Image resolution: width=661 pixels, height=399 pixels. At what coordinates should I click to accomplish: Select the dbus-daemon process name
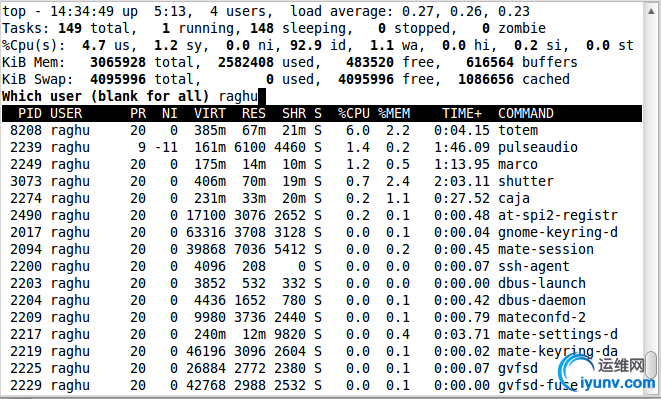coord(542,300)
